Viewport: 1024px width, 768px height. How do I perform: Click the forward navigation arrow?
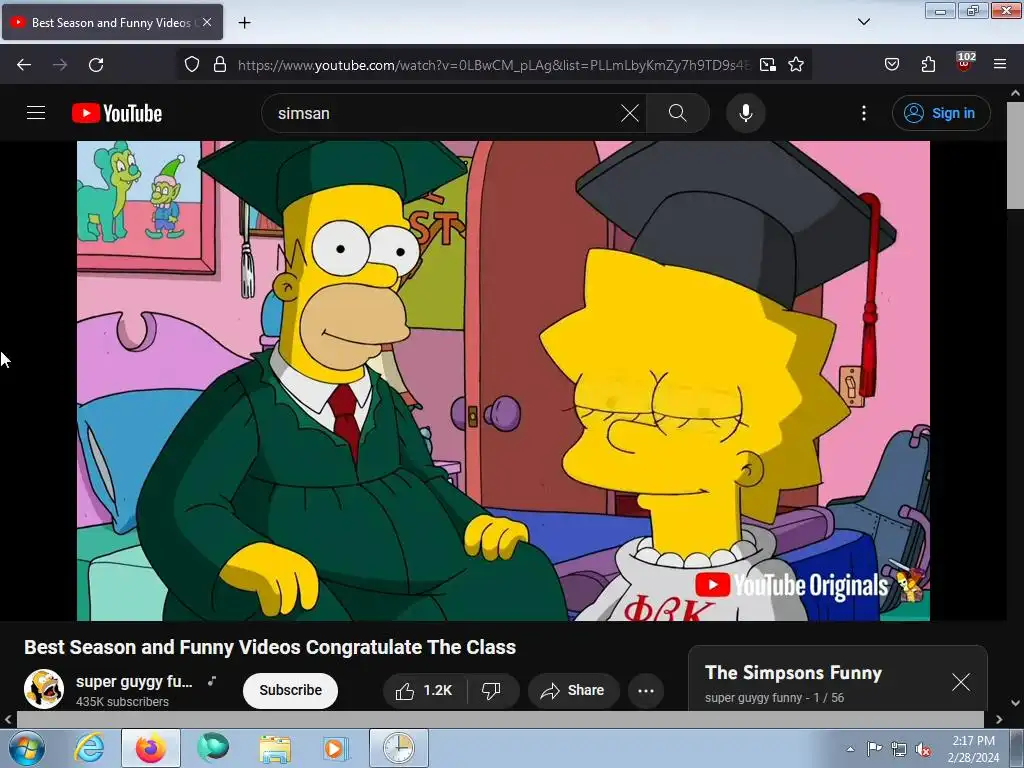coord(60,65)
